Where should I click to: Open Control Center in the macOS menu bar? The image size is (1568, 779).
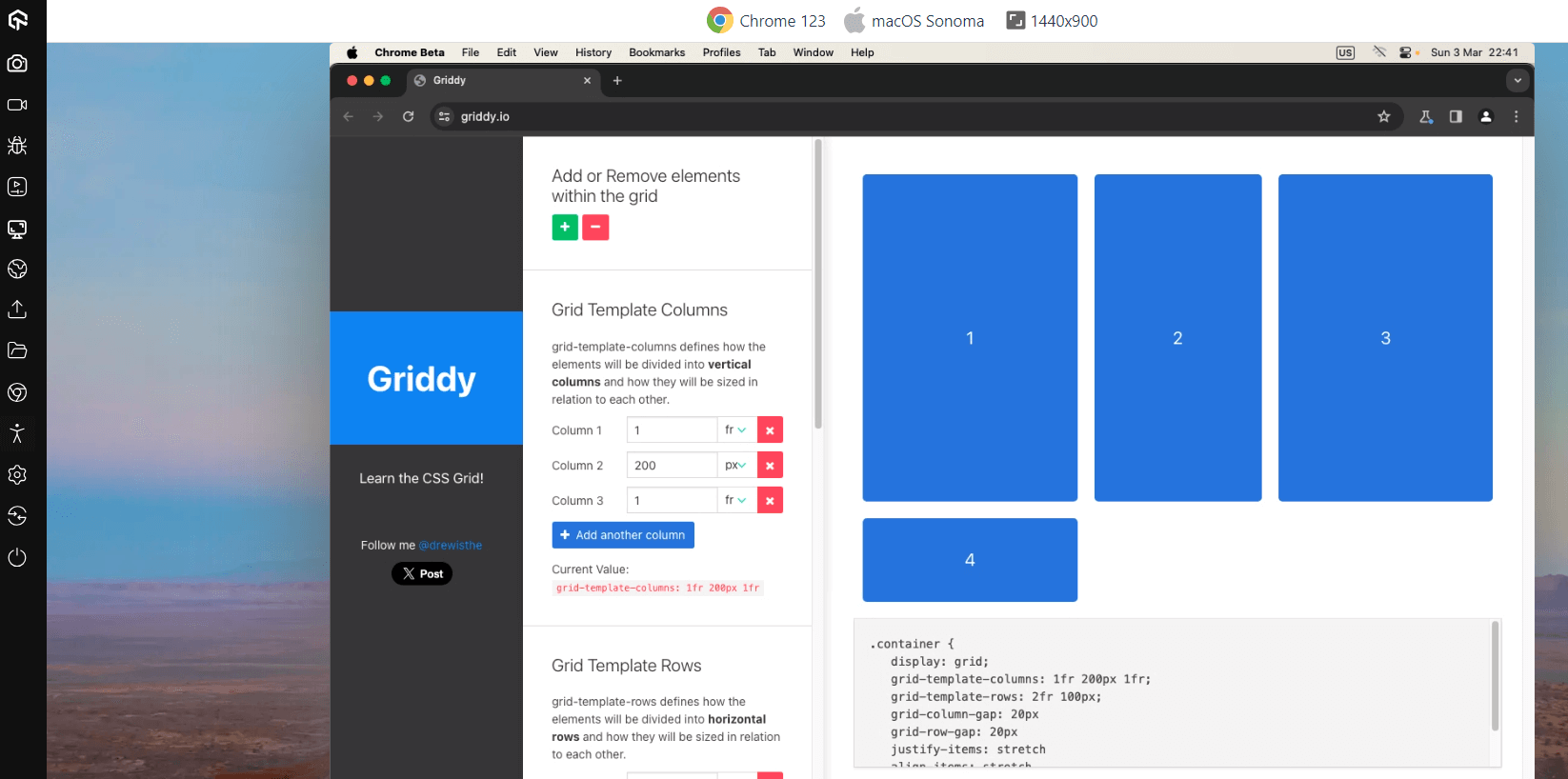coord(1405,53)
